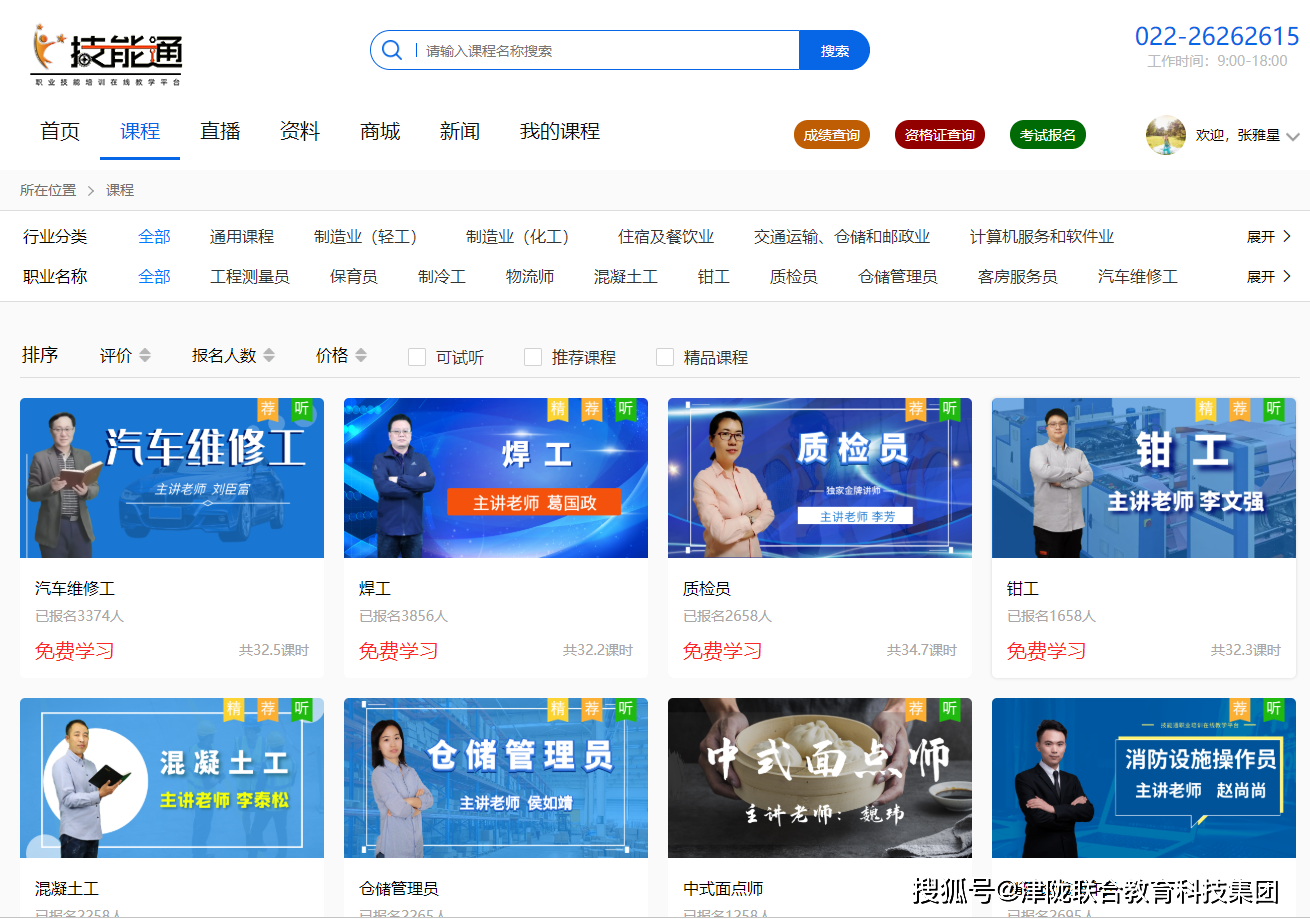Open the 混凝土工 course thumbnail
Image resolution: width=1310 pixels, height=919 pixels.
pos(172,778)
